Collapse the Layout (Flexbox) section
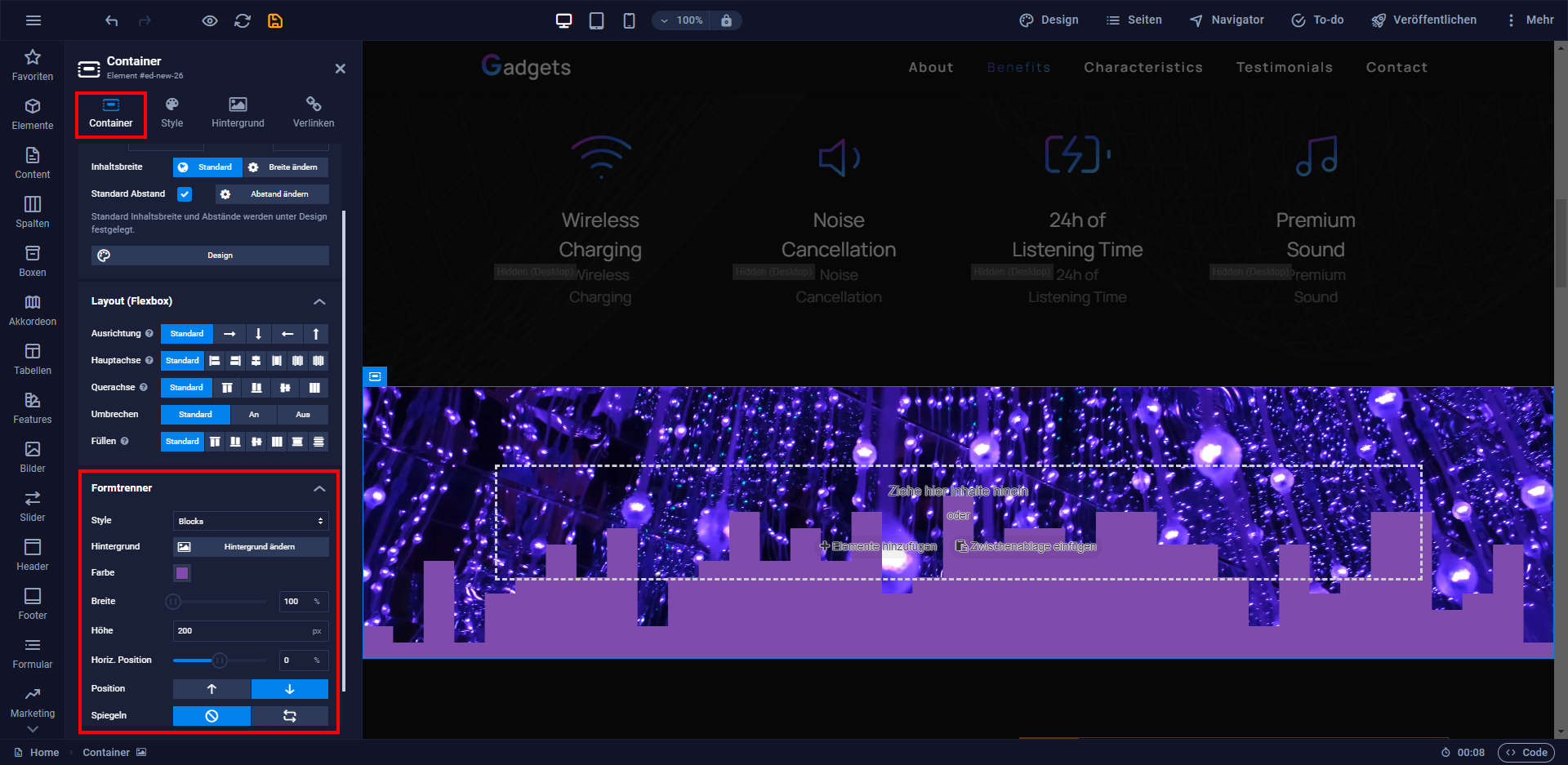The image size is (1568, 765). coord(319,301)
